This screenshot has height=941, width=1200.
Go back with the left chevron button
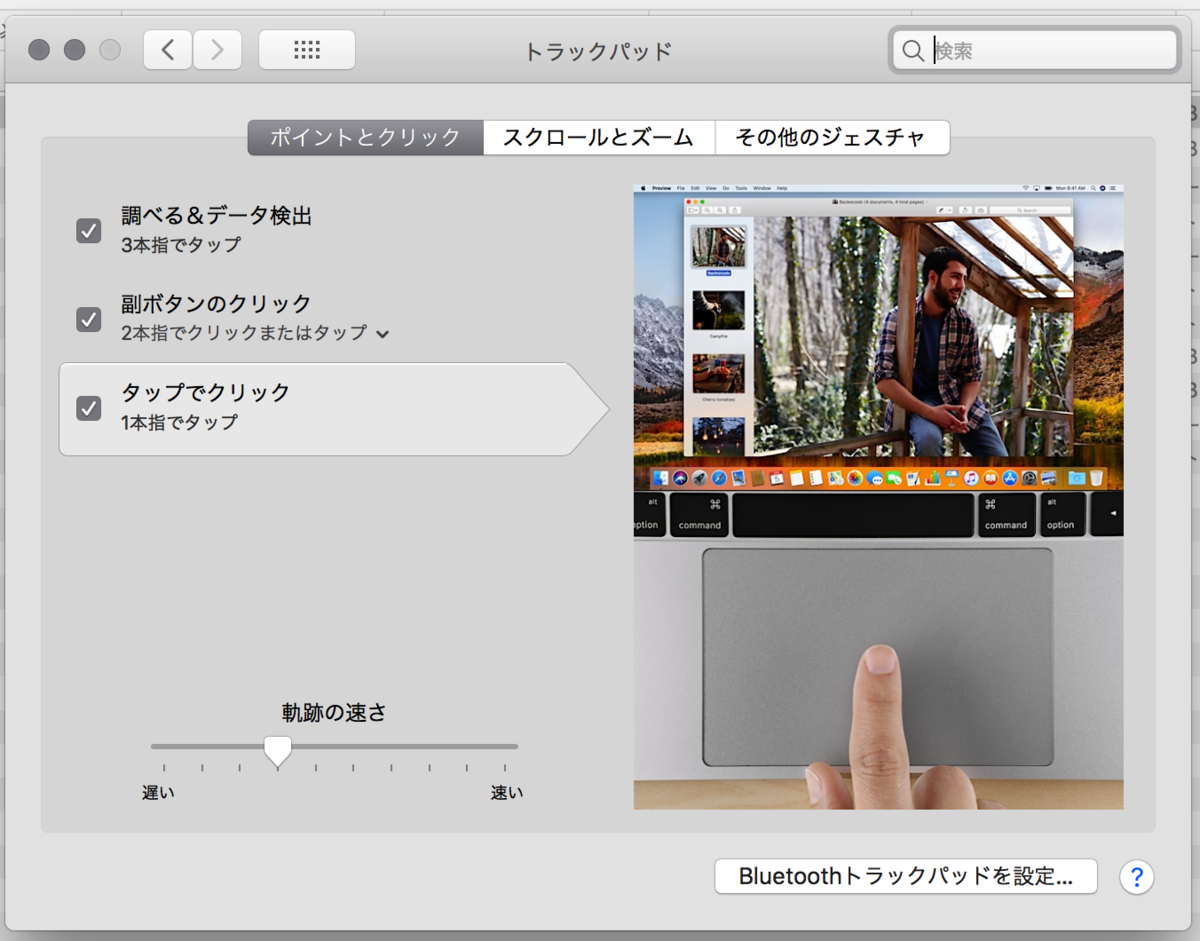tap(168, 50)
